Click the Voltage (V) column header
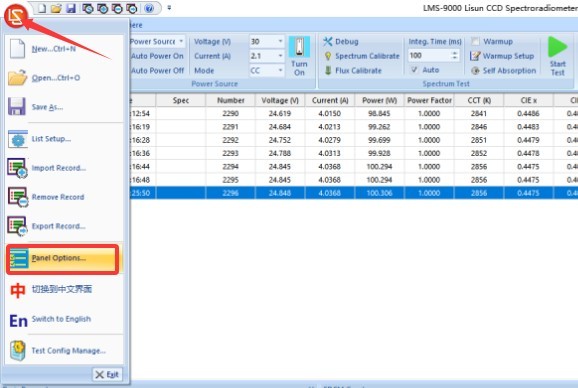The height and width of the screenshot is (388, 578). click(280, 100)
